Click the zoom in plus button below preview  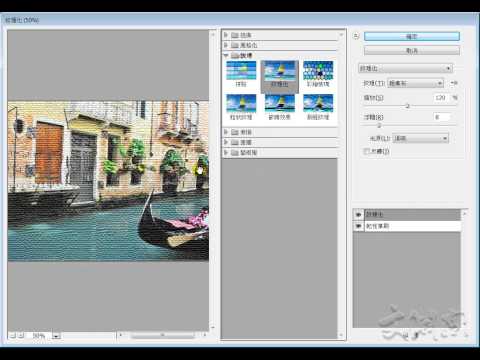tap(21, 335)
